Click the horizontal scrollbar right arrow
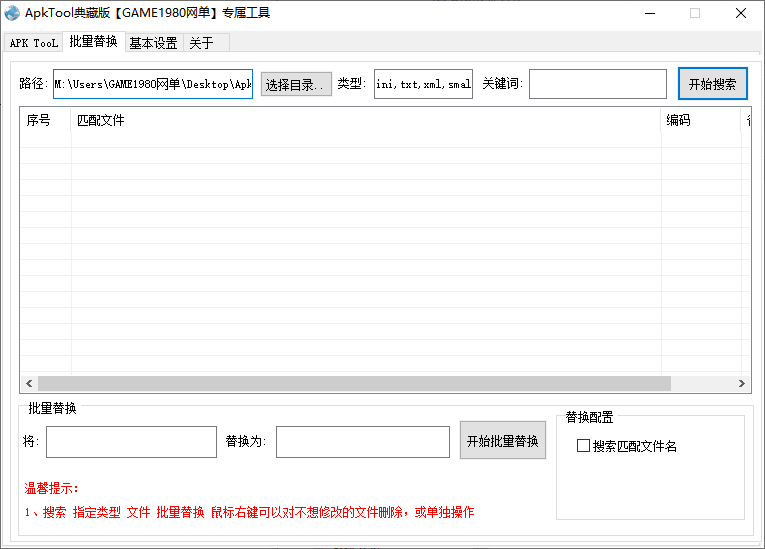 point(742,384)
